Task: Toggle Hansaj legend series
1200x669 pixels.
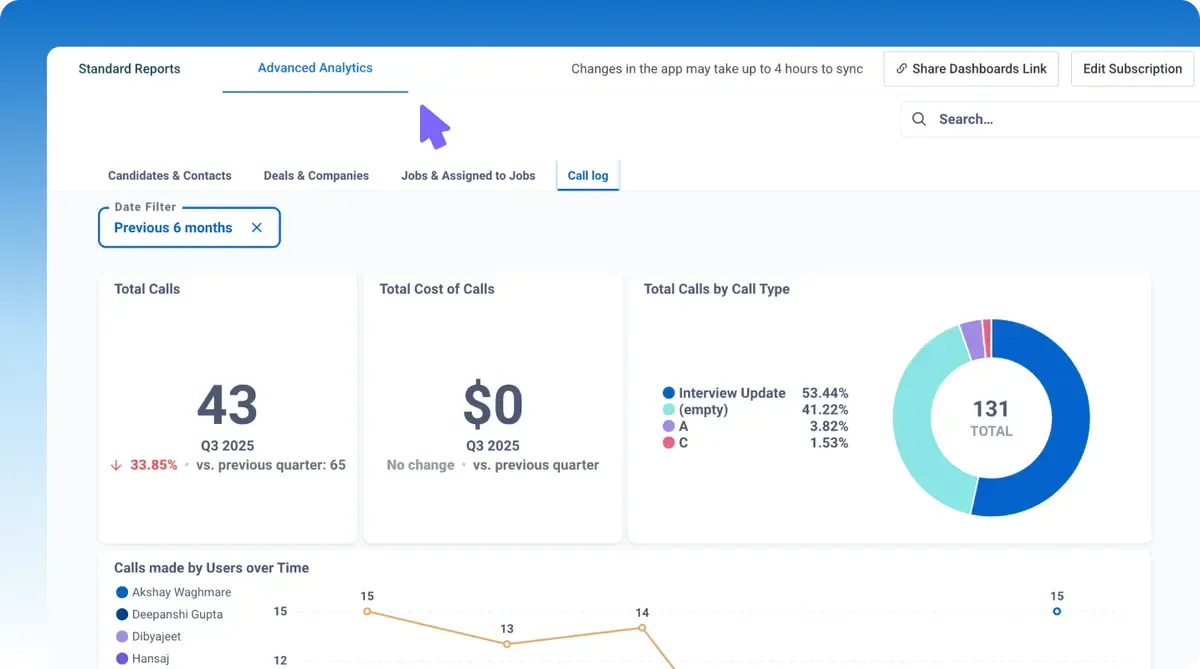Action: (141, 658)
